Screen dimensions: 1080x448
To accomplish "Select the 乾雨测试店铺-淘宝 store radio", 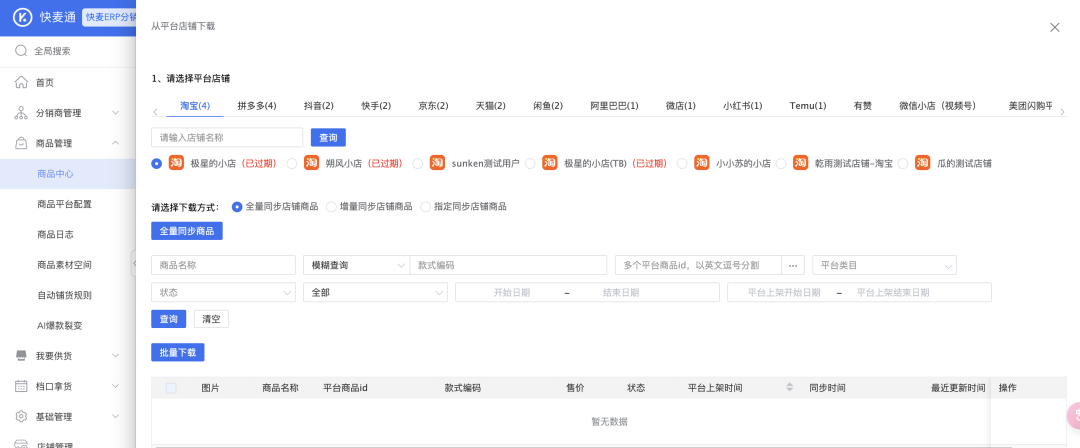I will tap(780, 164).
